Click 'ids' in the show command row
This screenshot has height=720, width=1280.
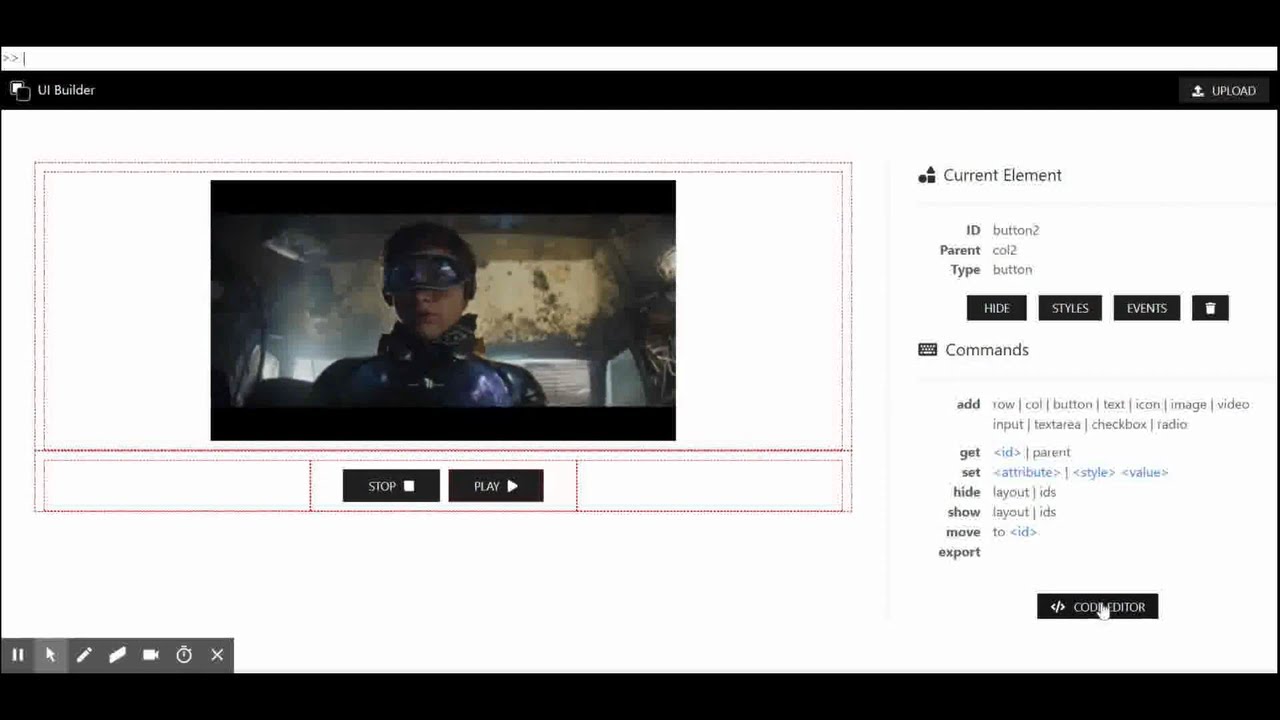pos(1047,512)
